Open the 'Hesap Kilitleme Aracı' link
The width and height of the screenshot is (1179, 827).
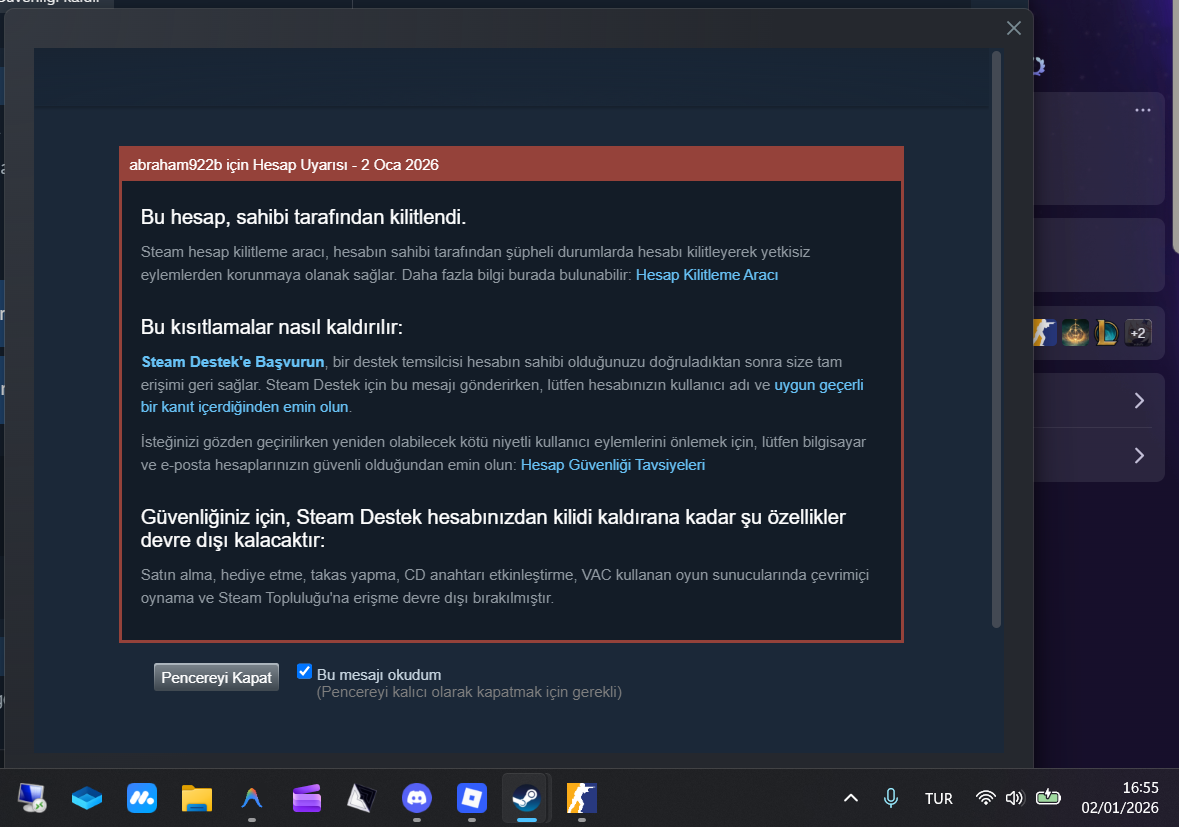(707, 275)
